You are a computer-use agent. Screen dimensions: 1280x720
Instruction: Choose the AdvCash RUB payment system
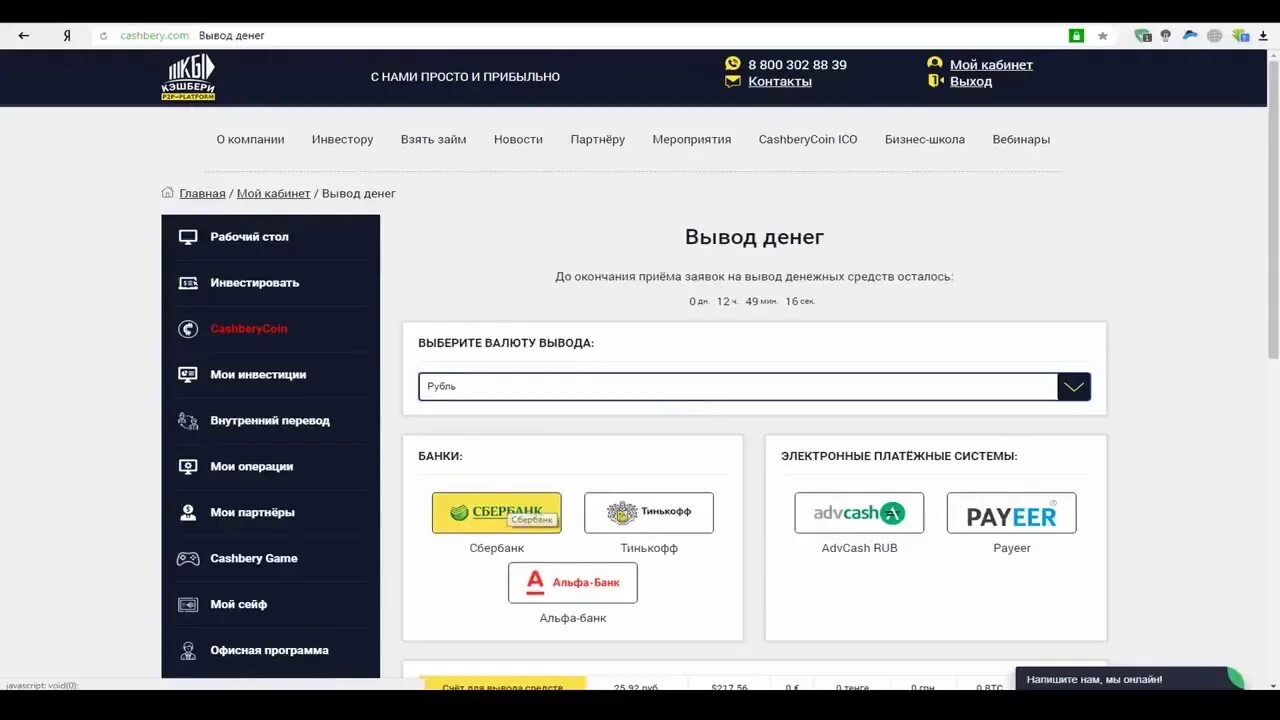pos(859,513)
